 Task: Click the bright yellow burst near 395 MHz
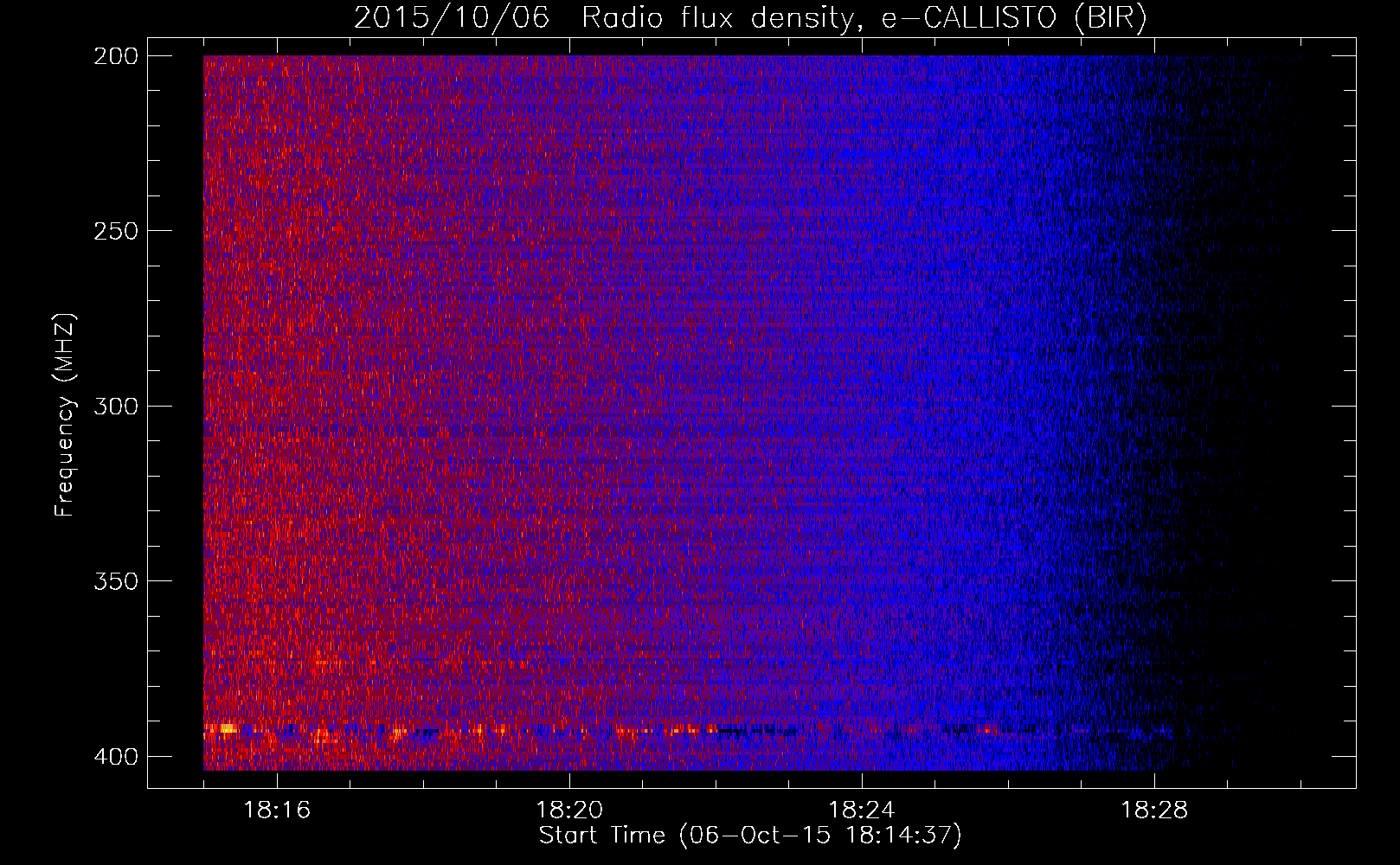(x=227, y=729)
